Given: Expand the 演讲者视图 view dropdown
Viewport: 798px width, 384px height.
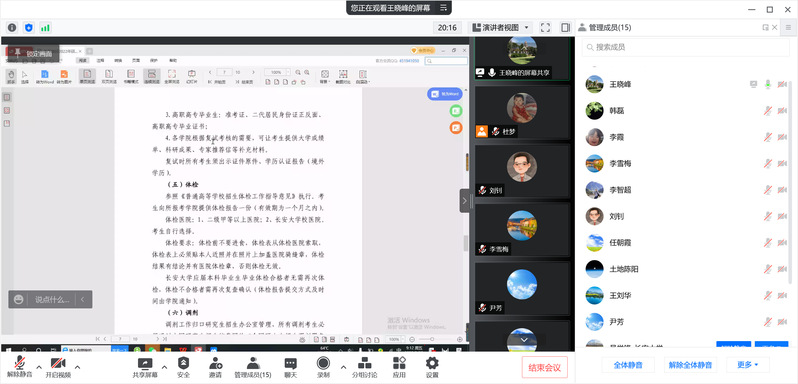Looking at the screenshot, I should tap(501, 27).
